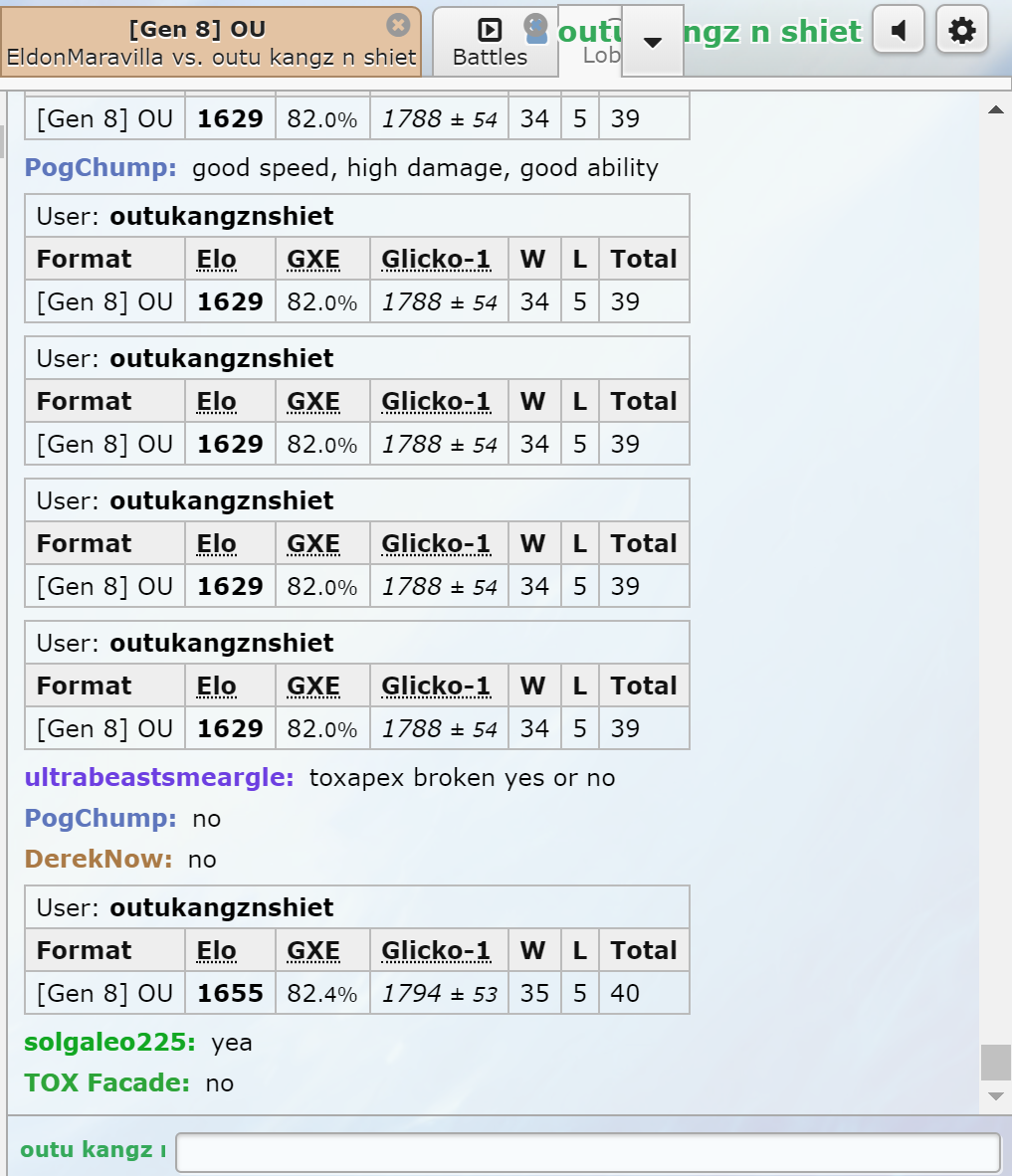Switch to the Battles tab
This screenshot has width=1012, height=1176.
[x=491, y=43]
